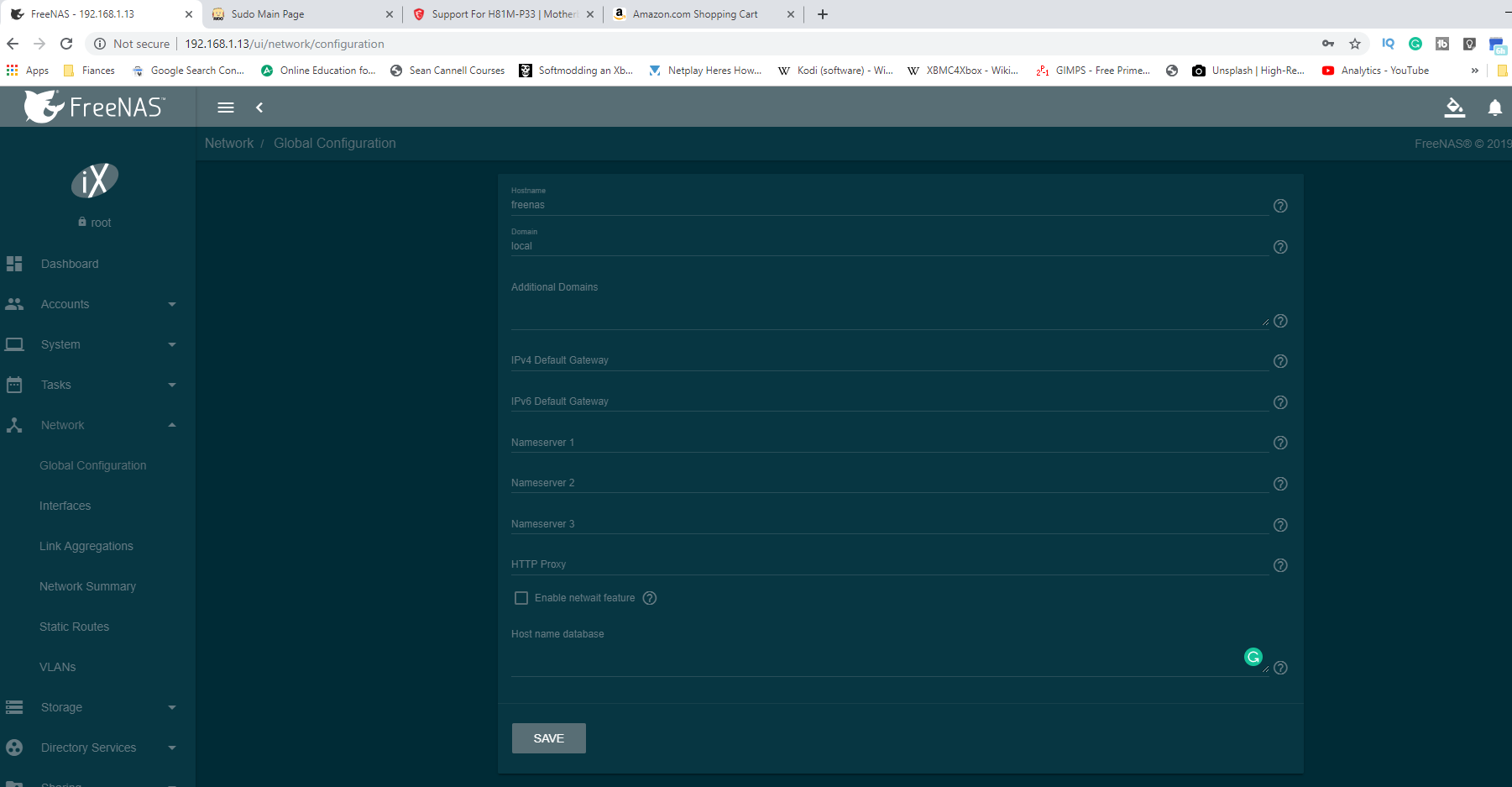Click the Network breadcrumb link
This screenshot has width=1512, height=787.
pyautogui.click(x=229, y=144)
